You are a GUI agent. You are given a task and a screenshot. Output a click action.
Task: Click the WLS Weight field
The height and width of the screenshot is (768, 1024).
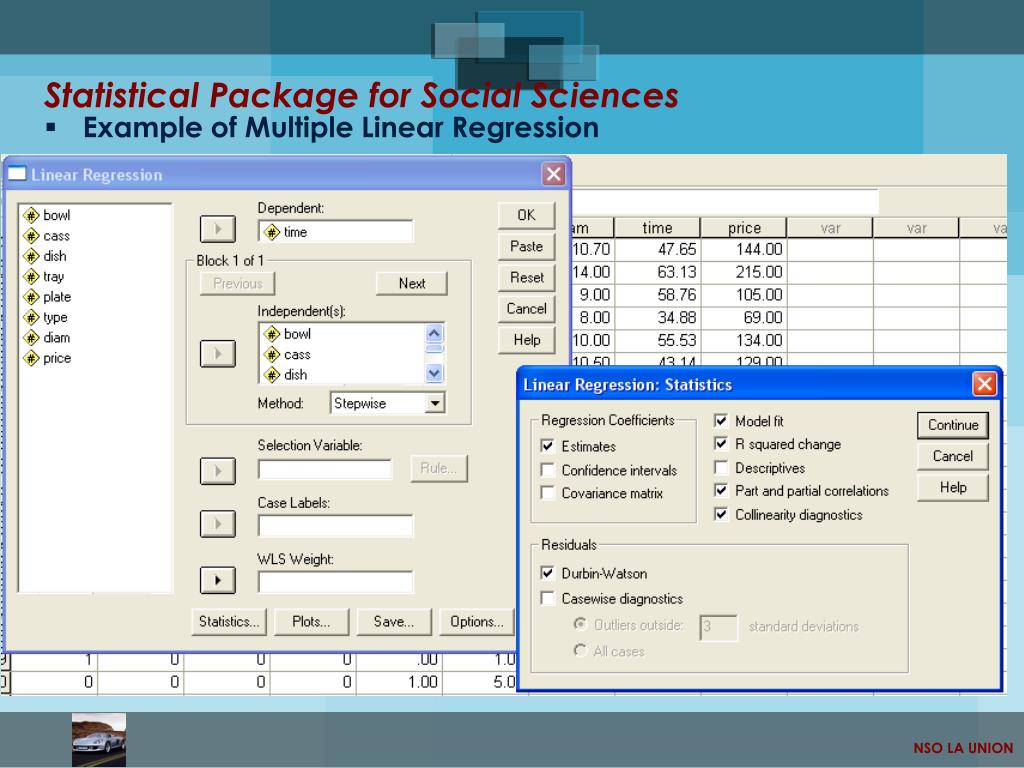[x=336, y=582]
